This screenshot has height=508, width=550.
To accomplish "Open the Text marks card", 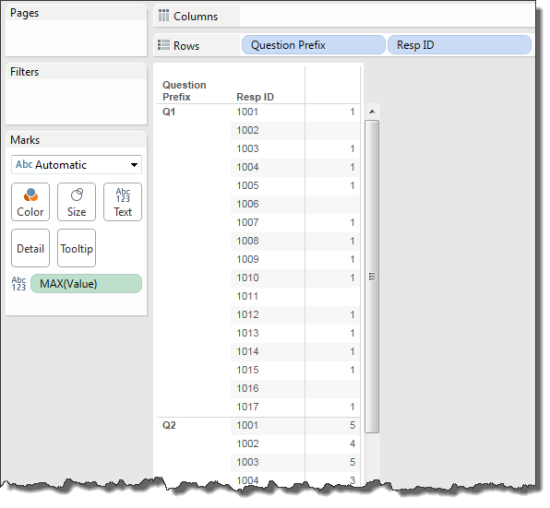I will coord(122,202).
